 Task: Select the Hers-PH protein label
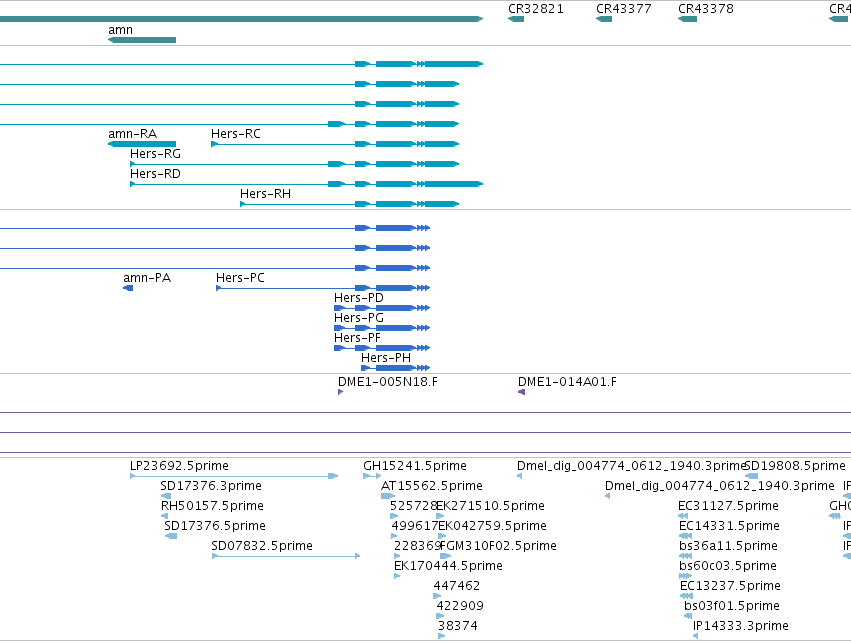386,358
